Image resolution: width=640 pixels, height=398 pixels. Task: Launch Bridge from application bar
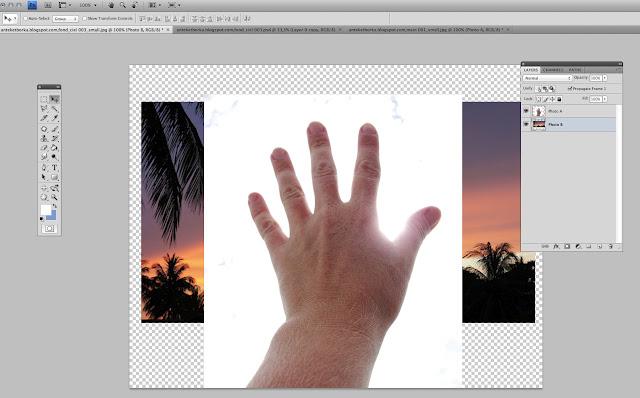[48, 5]
